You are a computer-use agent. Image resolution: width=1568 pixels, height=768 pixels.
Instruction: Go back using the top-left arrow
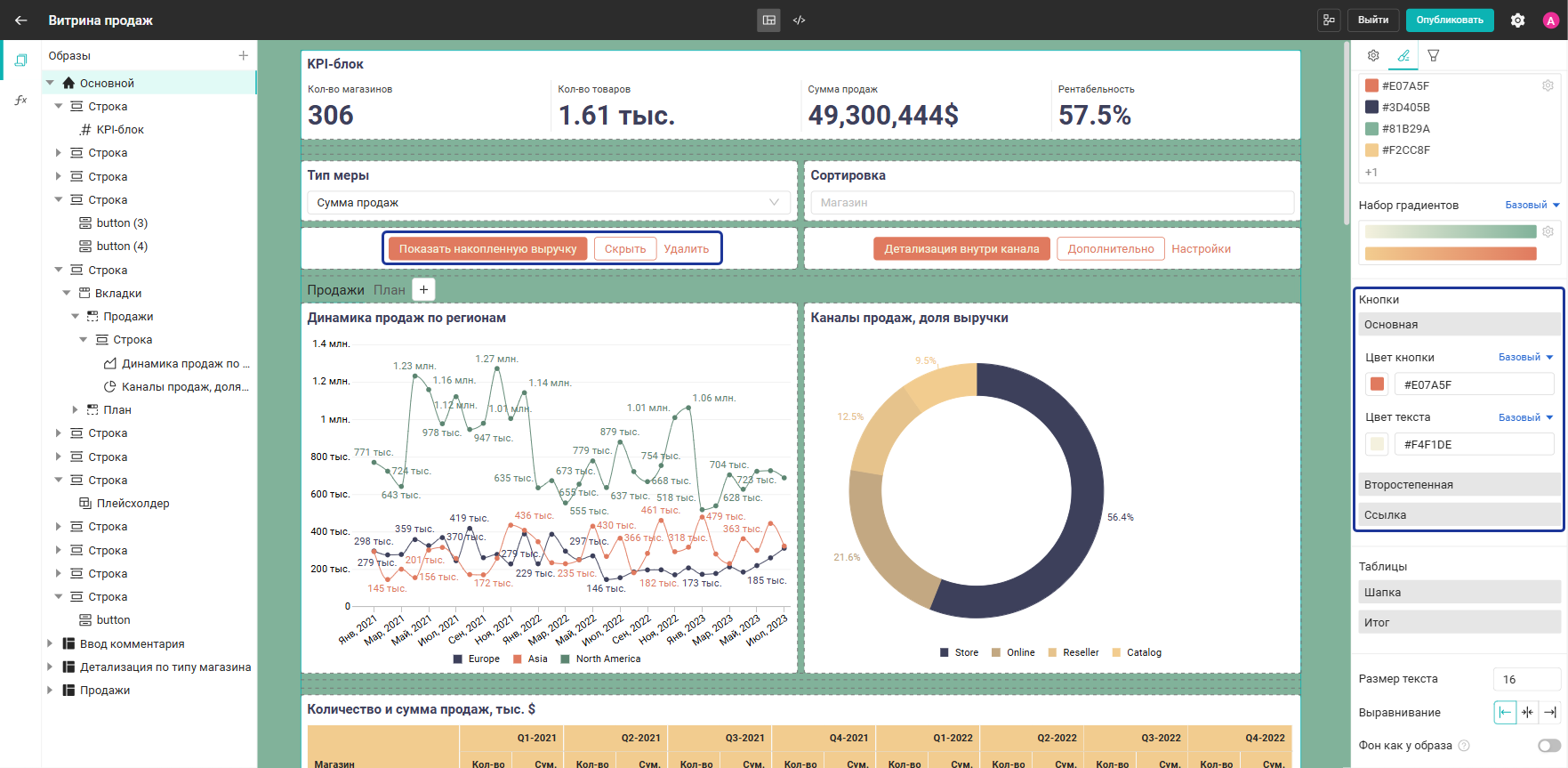point(20,20)
